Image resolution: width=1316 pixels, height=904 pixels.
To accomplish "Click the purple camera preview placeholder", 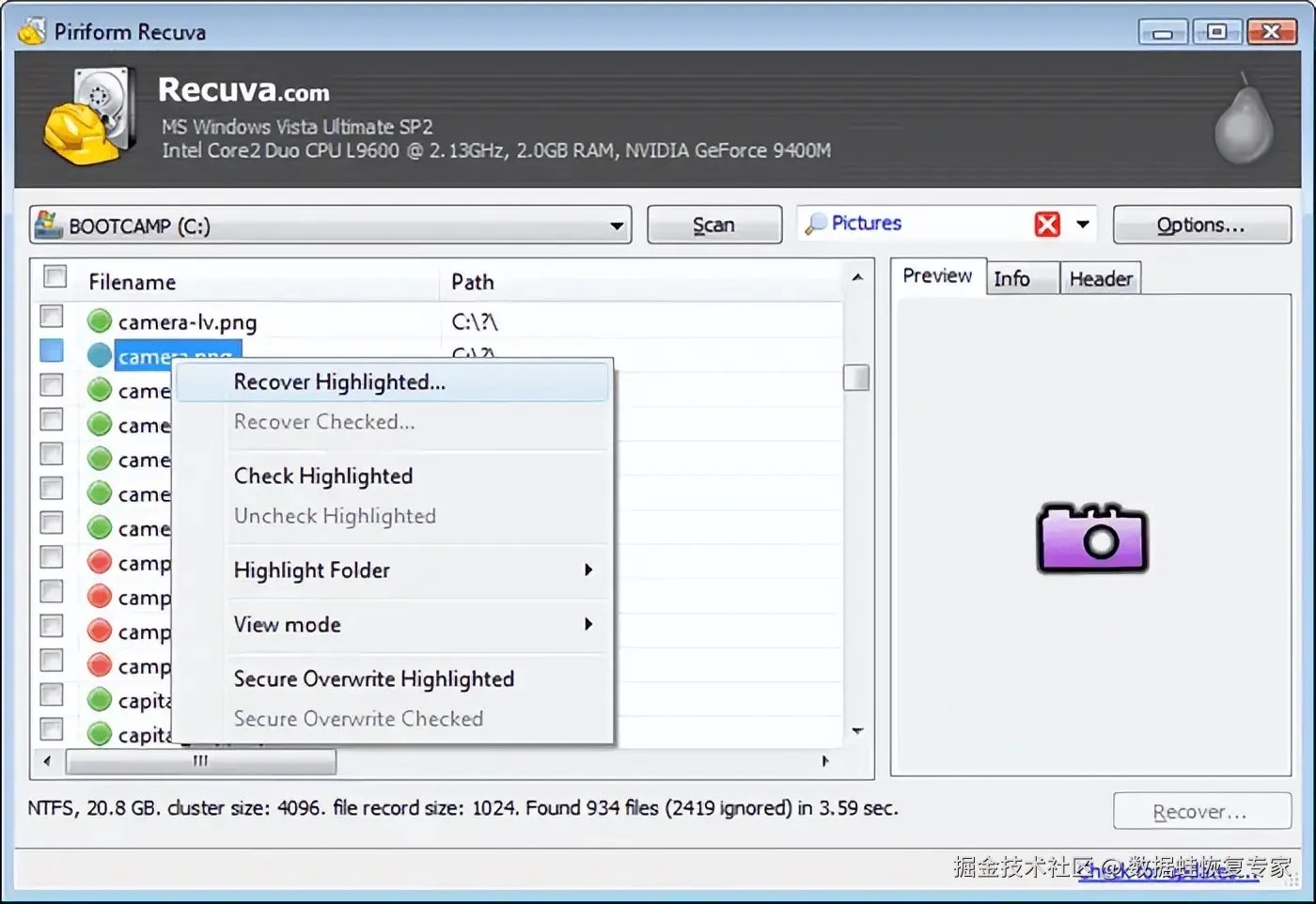I will [x=1092, y=538].
